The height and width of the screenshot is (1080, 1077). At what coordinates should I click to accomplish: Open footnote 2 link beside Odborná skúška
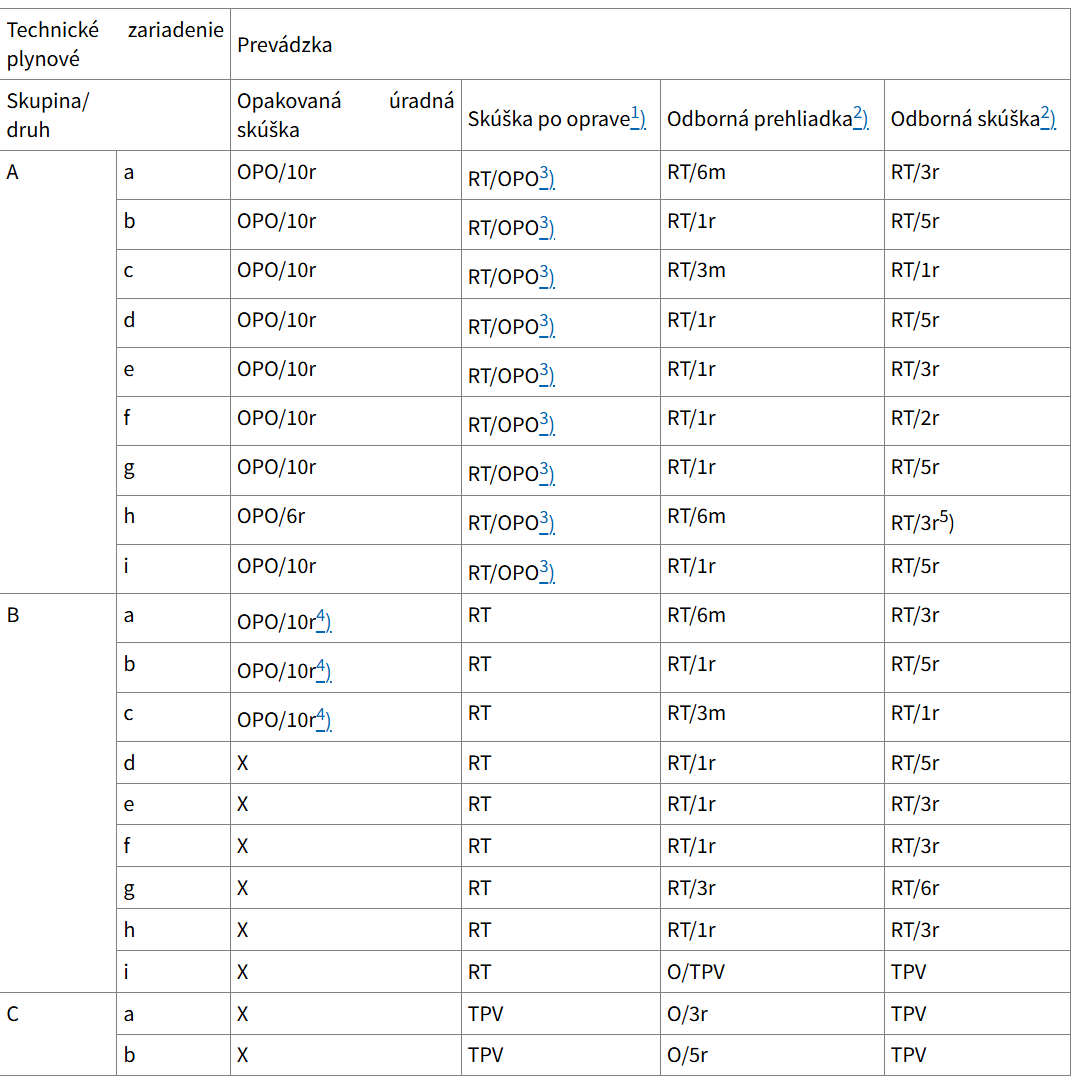(1048, 117)
